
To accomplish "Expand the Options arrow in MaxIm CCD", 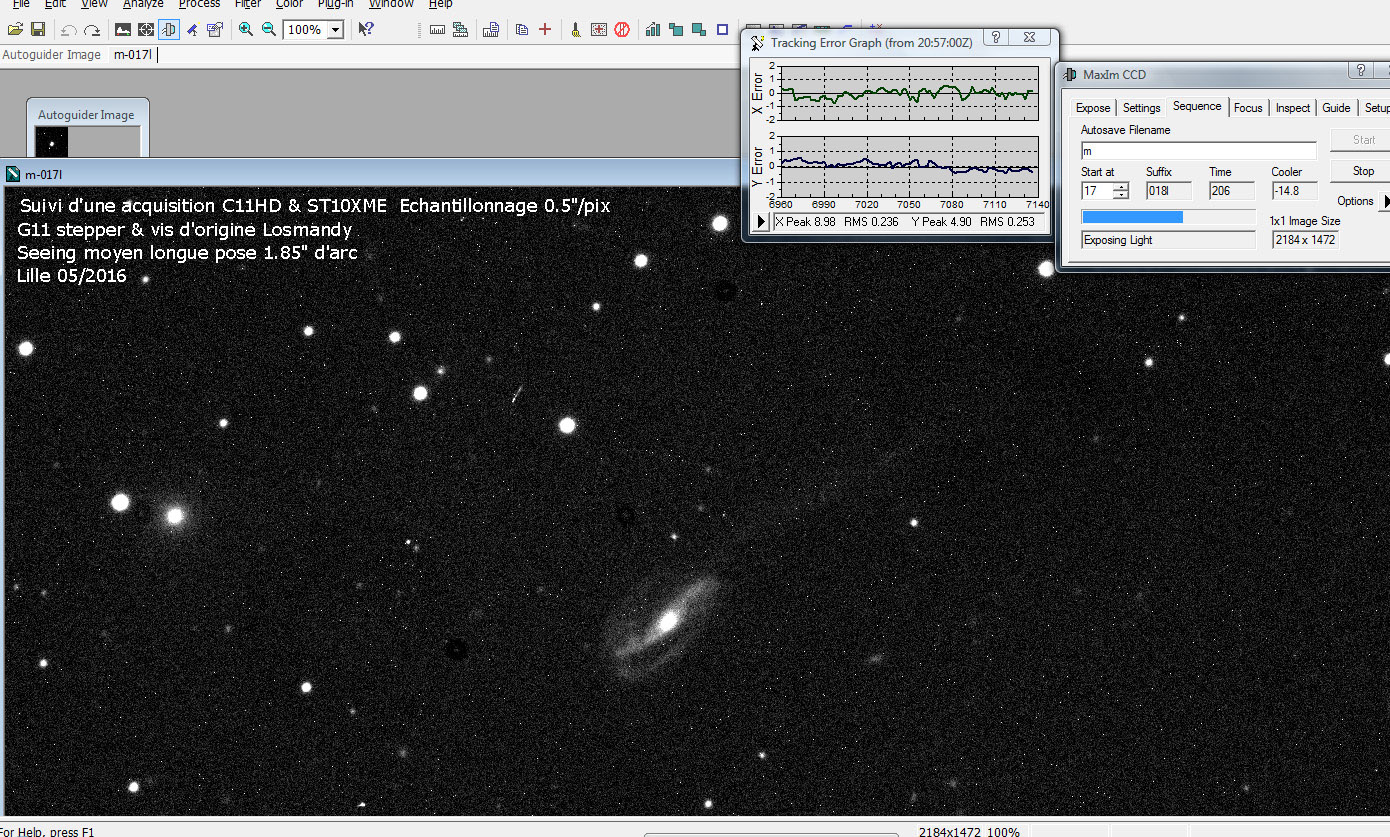I will tap(1384, 201).
